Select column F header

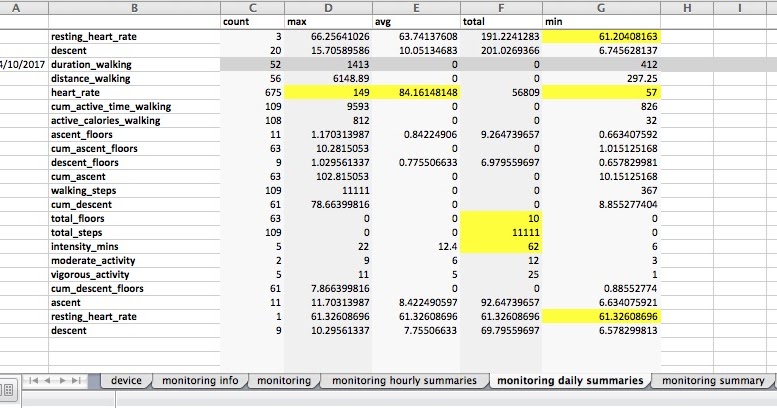(501, 7)
